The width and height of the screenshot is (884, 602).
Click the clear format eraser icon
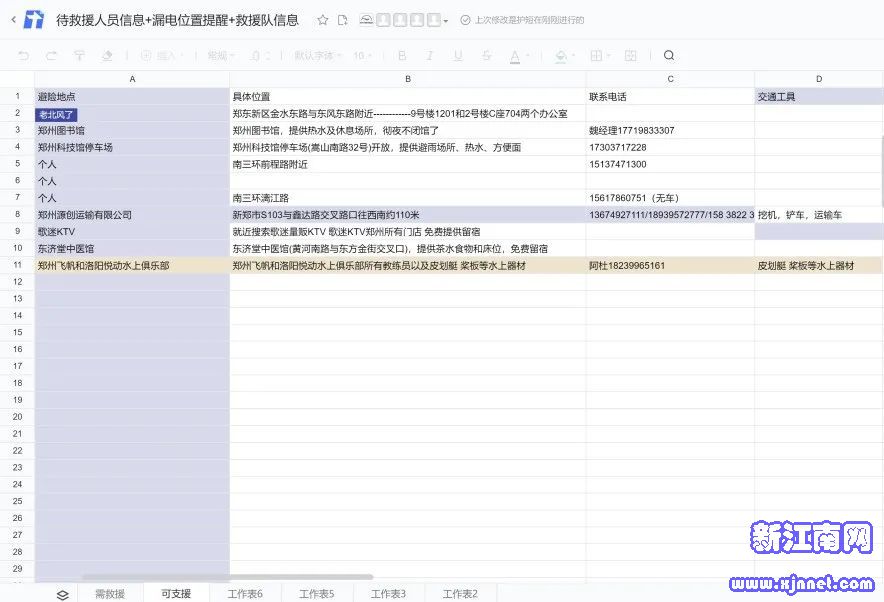(x=107, y=56)
